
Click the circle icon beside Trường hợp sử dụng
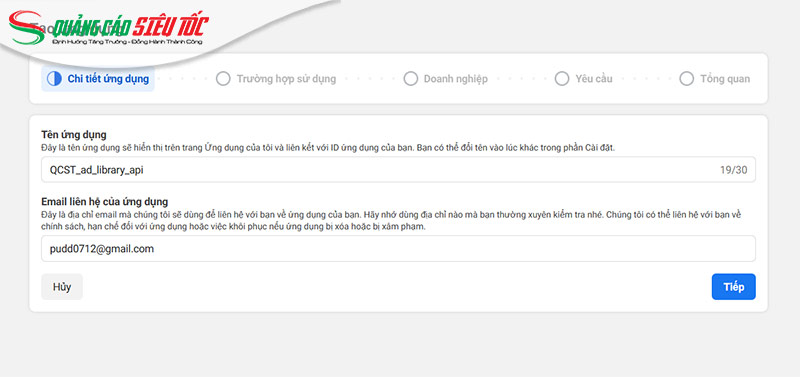pos(223,79)
